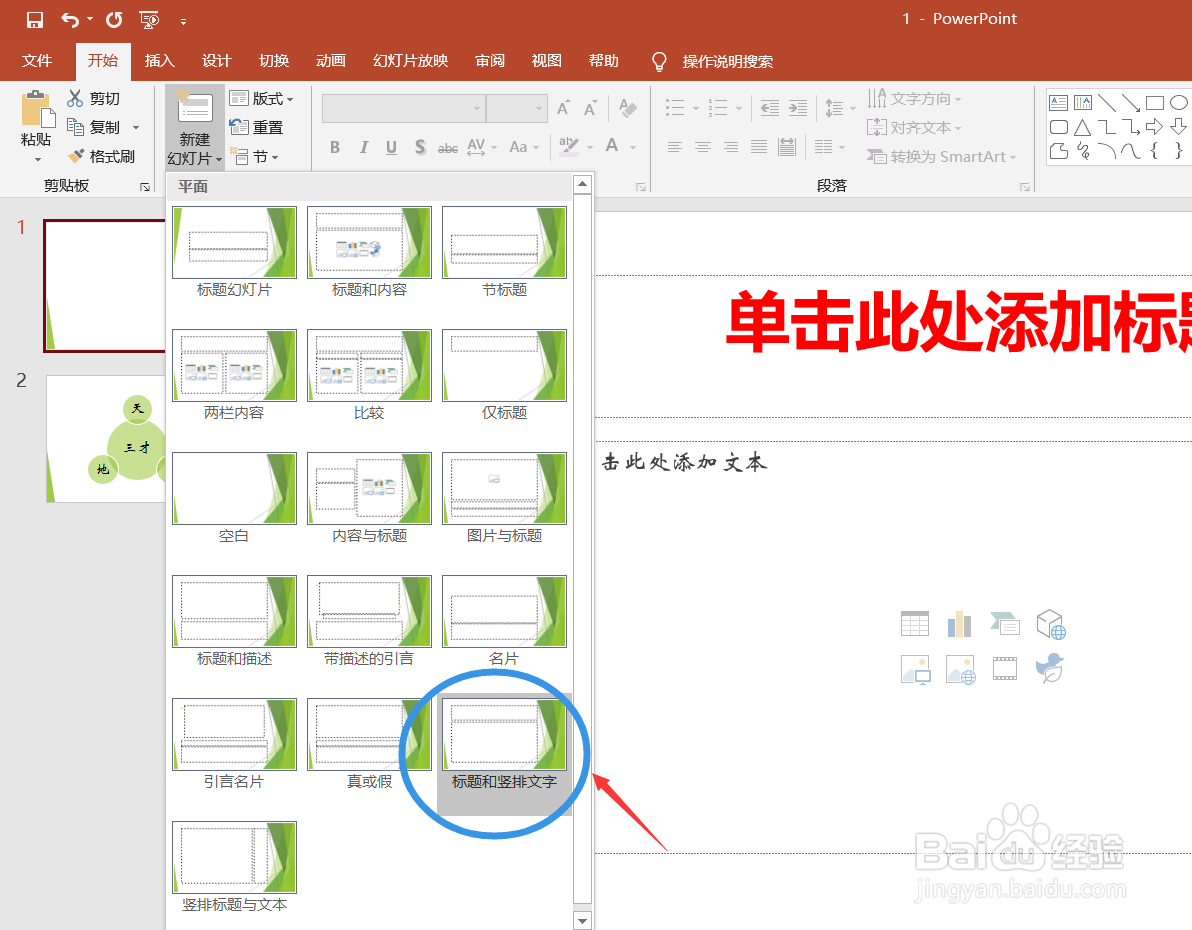Switch to the 幻灯片放映 tab
Viewport: 1192px width, 930px height.
pyautogui.click(x=411, y=61)
